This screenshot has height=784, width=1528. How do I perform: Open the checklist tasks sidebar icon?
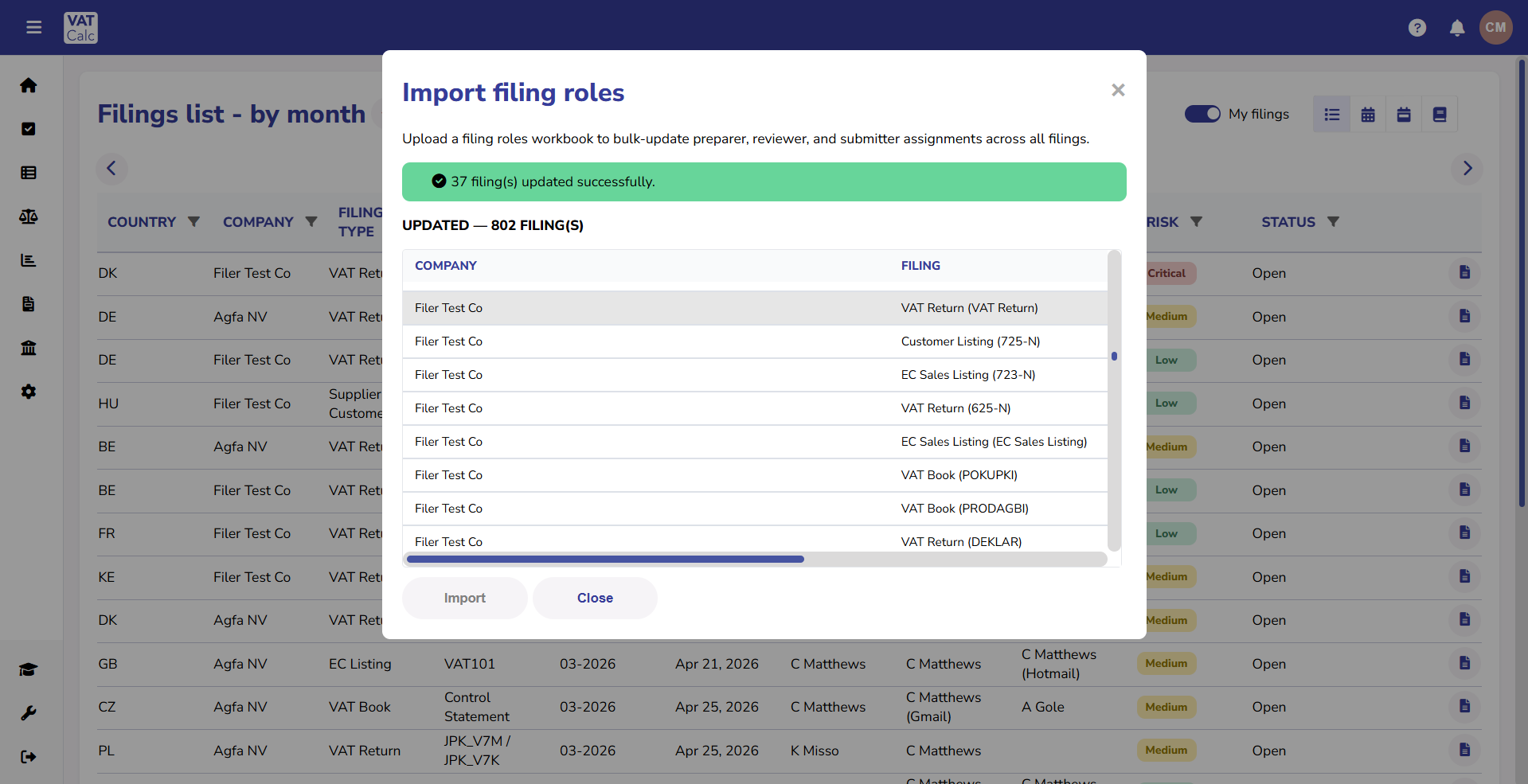pyautogui.click(x=29, y=129)
